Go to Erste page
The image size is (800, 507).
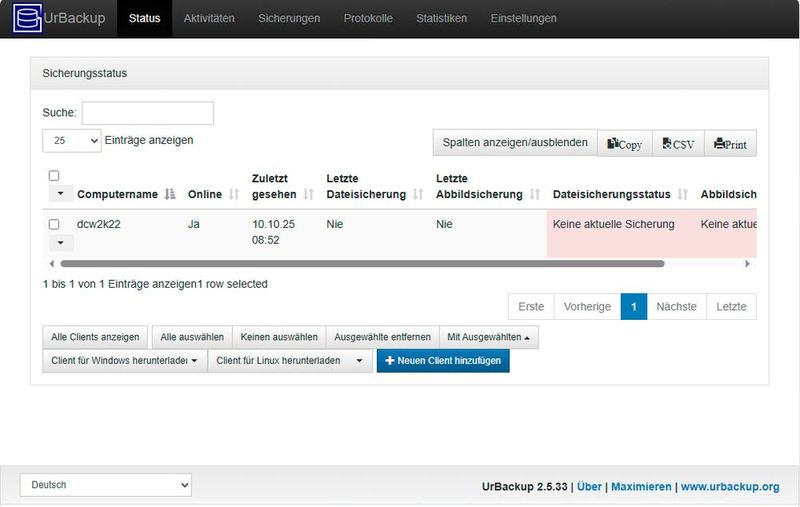click(531, 307)
